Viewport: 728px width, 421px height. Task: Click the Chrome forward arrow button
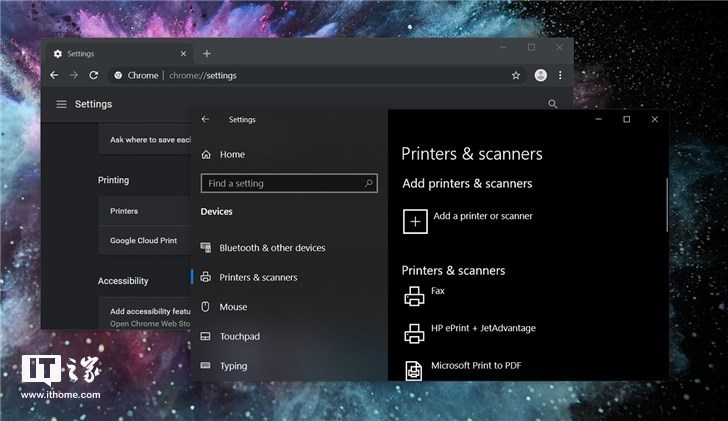[74, 75]
